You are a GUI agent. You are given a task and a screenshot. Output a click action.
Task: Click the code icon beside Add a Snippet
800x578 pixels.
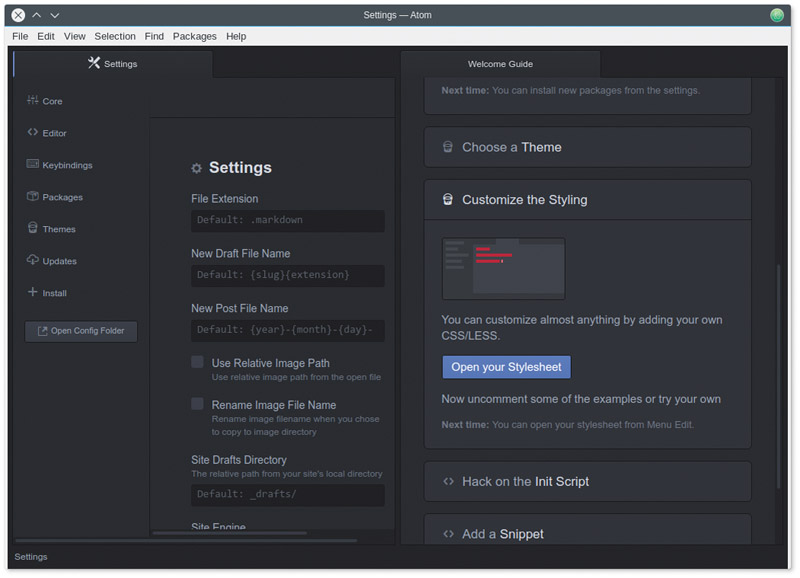[448, 534]
